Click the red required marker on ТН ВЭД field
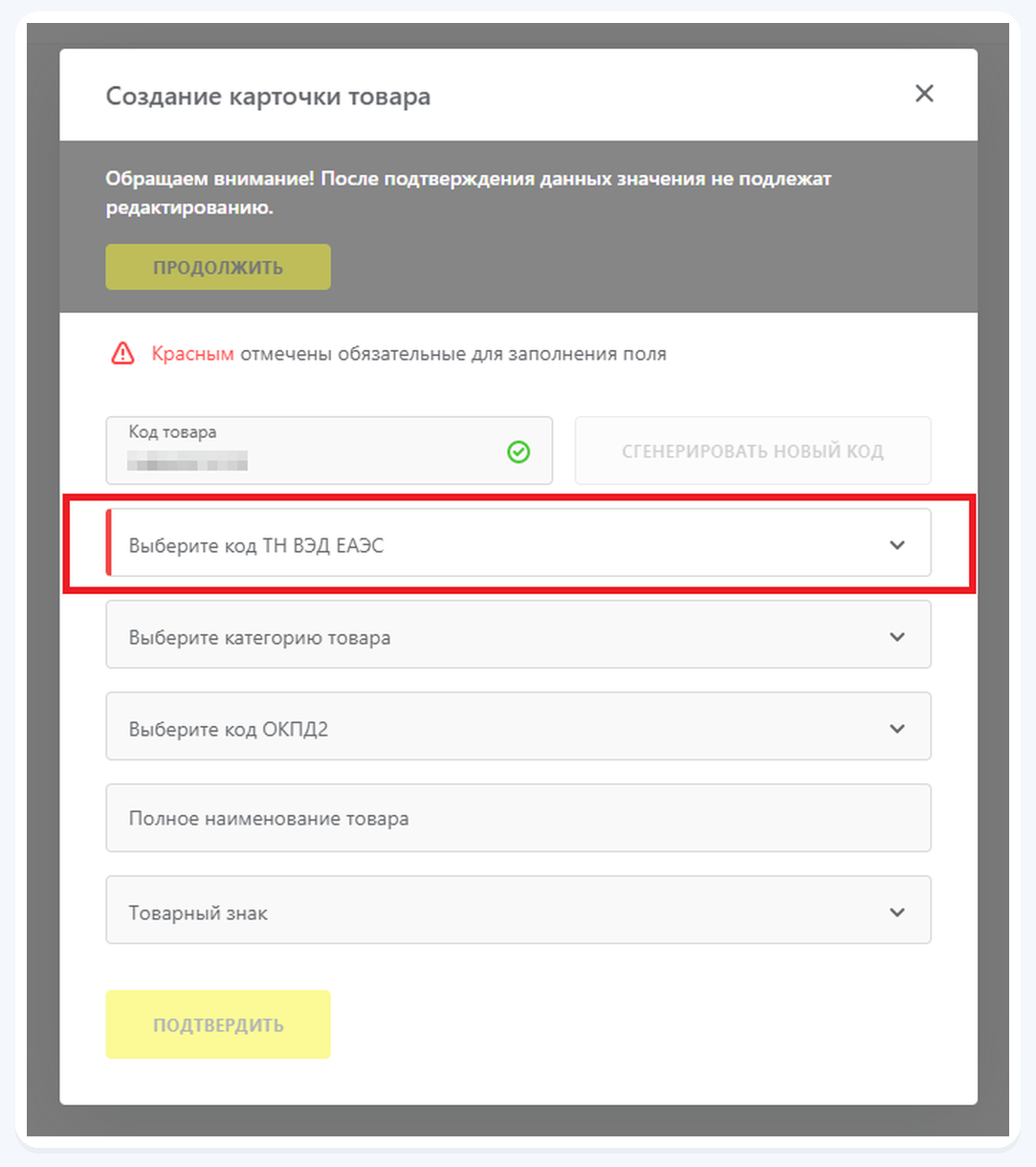1036x1167 pixels. [x=108, y=542]
